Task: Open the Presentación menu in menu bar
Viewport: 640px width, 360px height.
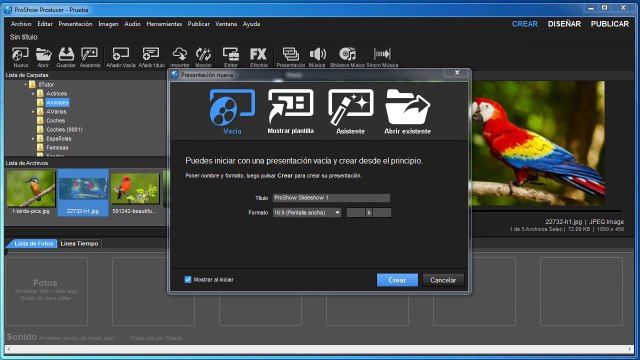Action: [75, 24]
